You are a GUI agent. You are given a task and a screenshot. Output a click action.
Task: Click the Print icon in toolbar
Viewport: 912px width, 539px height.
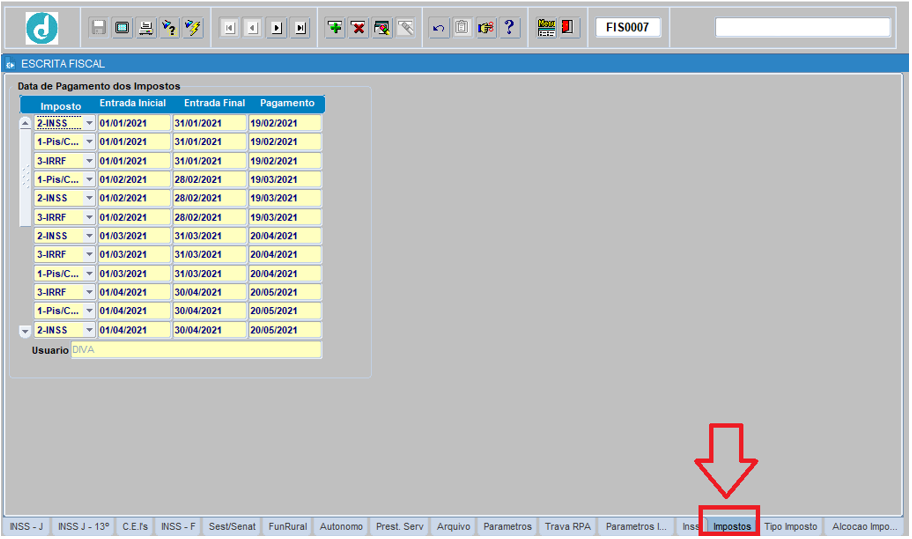point(145,28)
